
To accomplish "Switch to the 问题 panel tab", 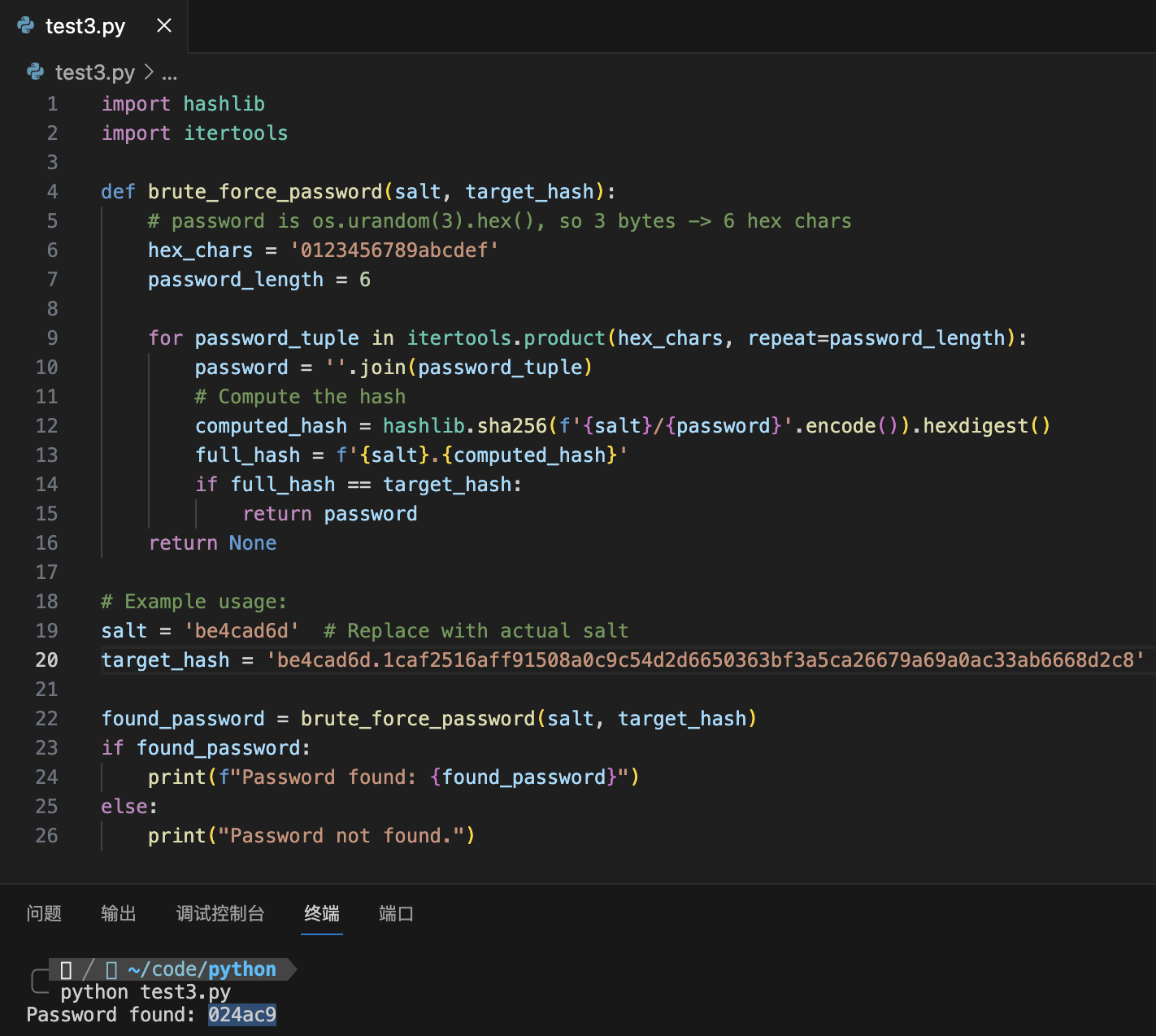I will click(44, 914).
